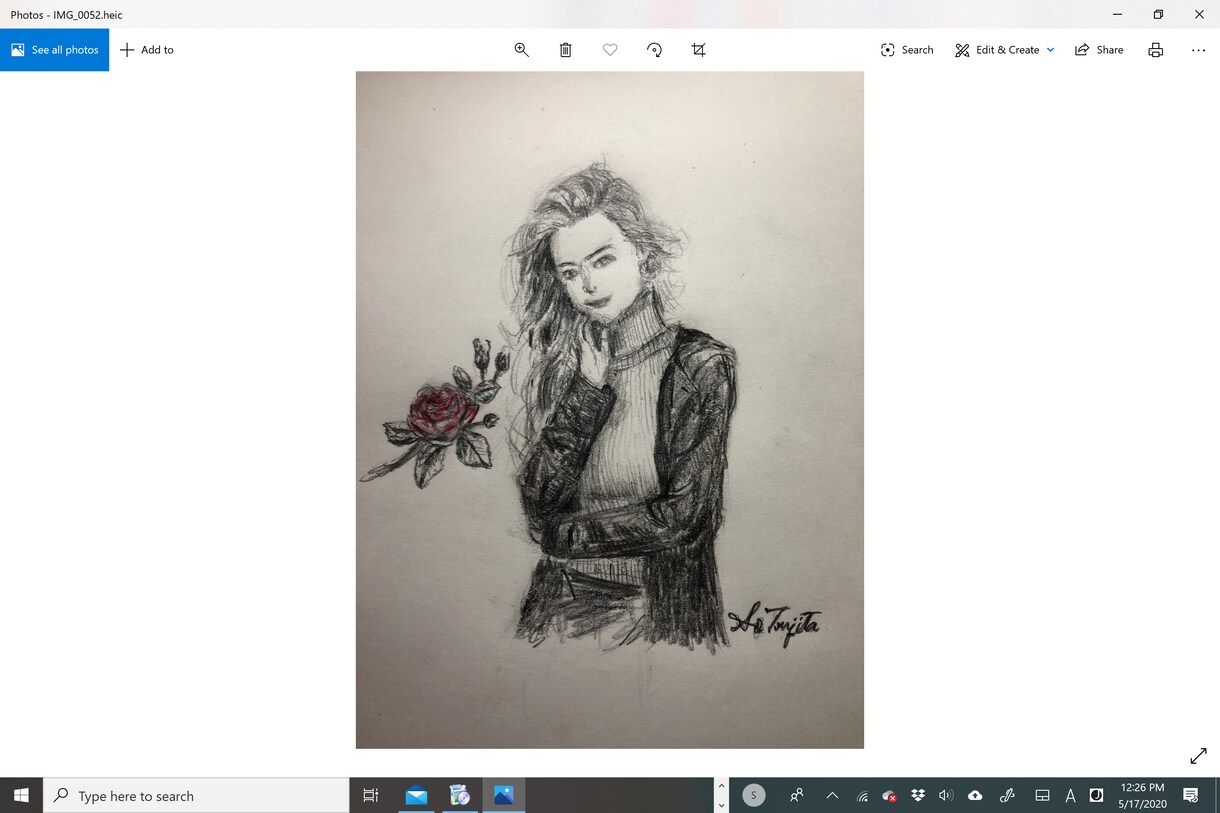The width and height of the screenshot is (1220, 813).
Task: Enter fullscreen with the diagonal arrows icon
Action: [1198, 756]
